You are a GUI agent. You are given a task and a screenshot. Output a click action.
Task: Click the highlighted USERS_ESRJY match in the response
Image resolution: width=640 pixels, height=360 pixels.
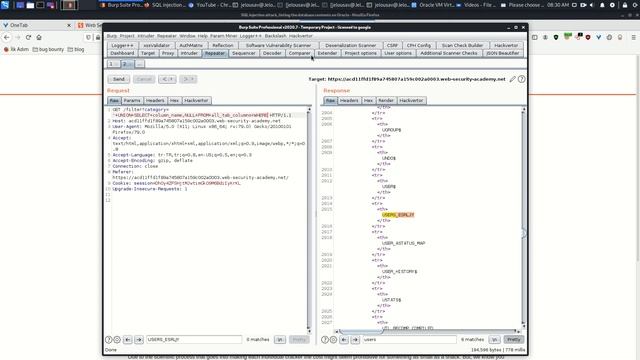[398, 215]
